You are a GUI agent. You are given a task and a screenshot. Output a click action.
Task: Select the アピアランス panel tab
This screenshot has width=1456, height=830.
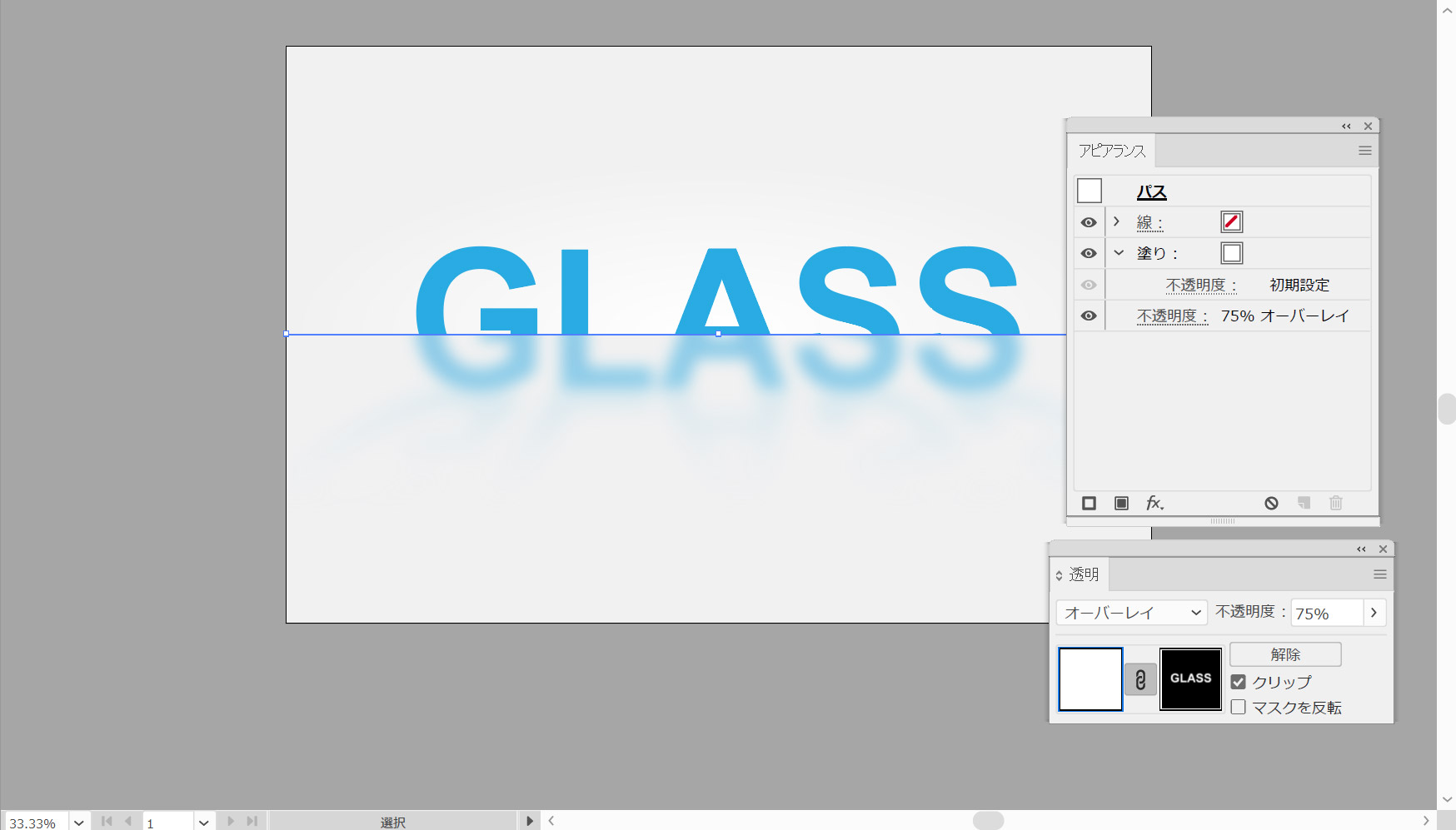tap(1112, 151)
